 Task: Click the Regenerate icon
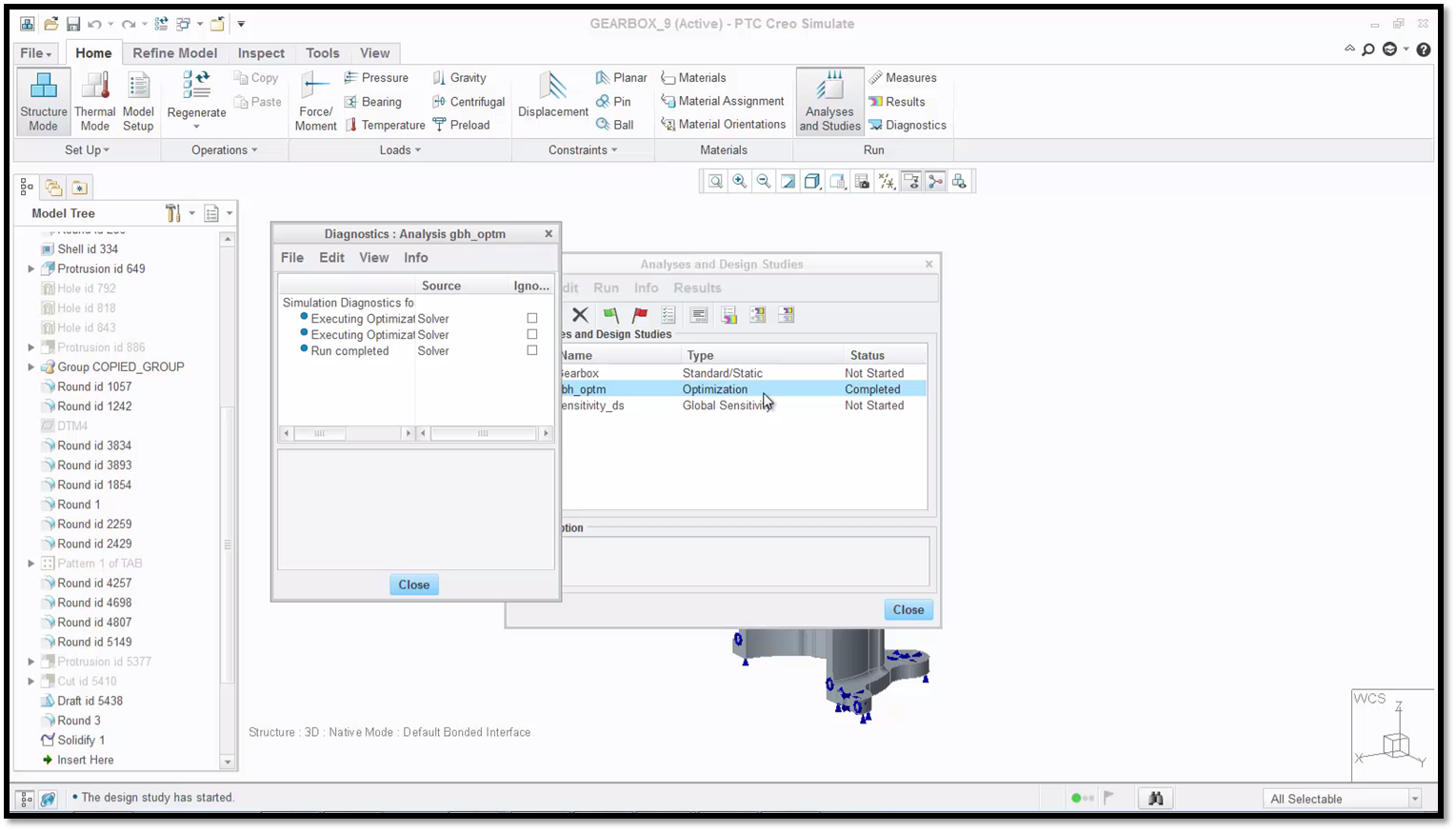196,86
